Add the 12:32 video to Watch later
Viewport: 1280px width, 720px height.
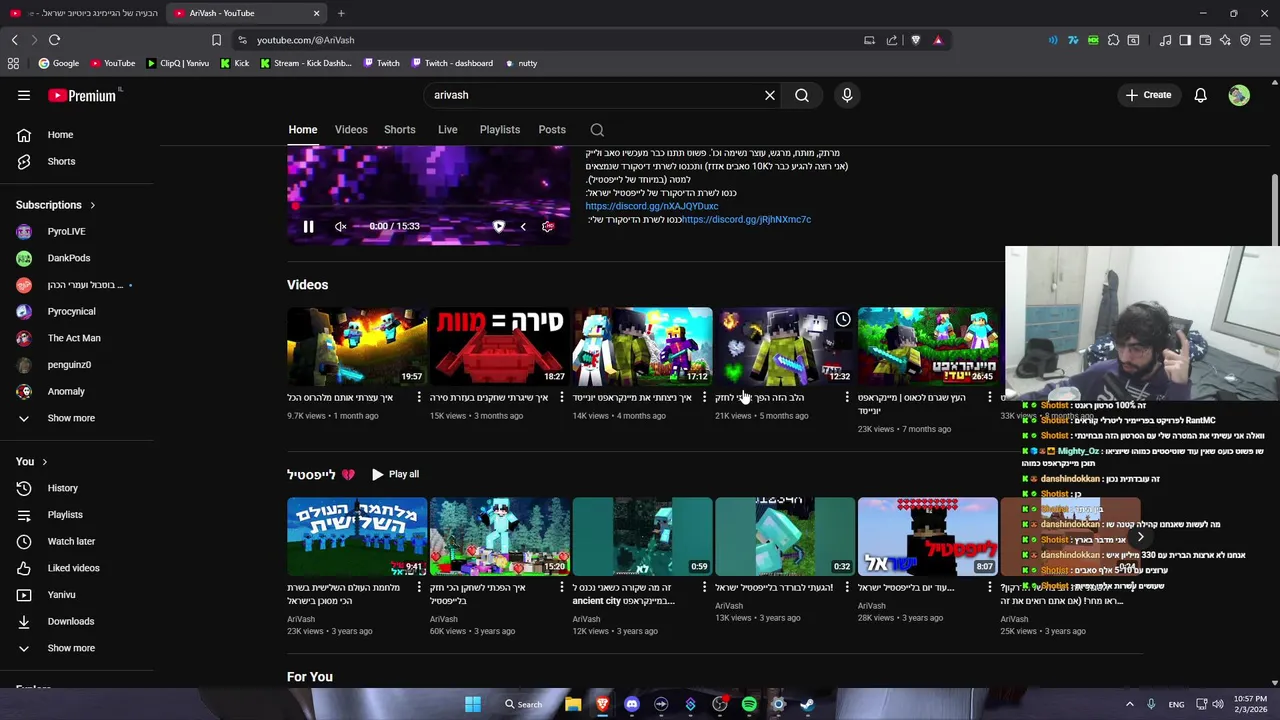pos(843,320)
